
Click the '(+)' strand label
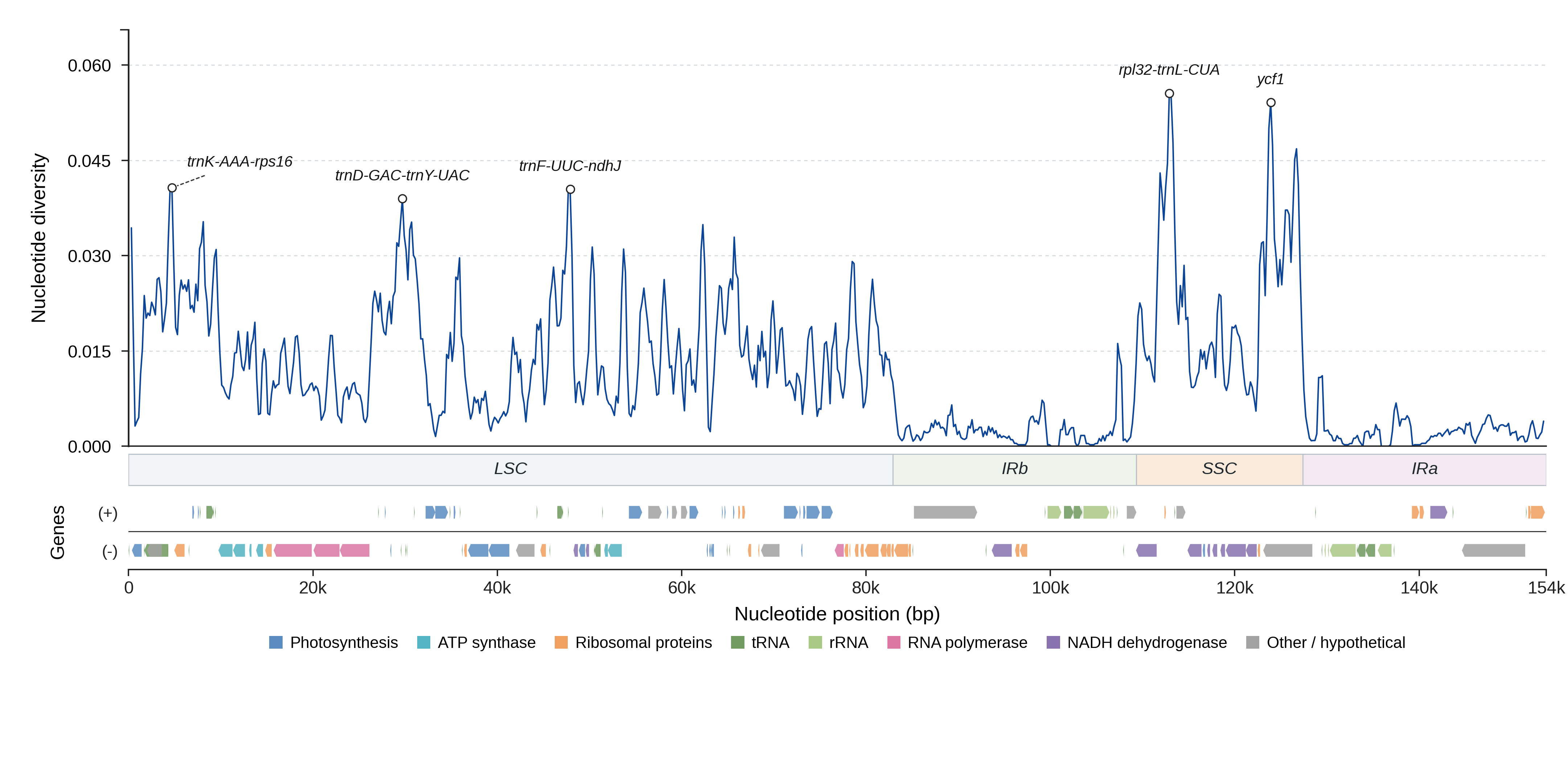pyautogui.click(x=108, y=513)
